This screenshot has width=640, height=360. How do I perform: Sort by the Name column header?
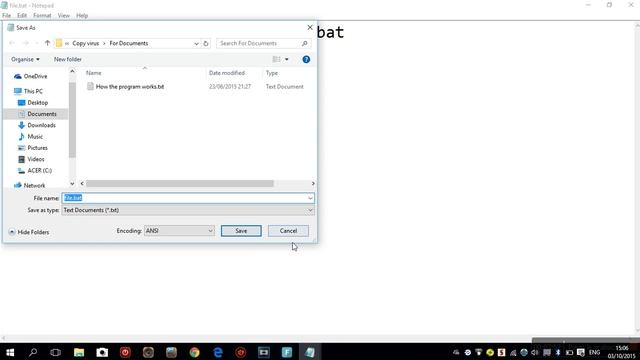tap(93, 73)
